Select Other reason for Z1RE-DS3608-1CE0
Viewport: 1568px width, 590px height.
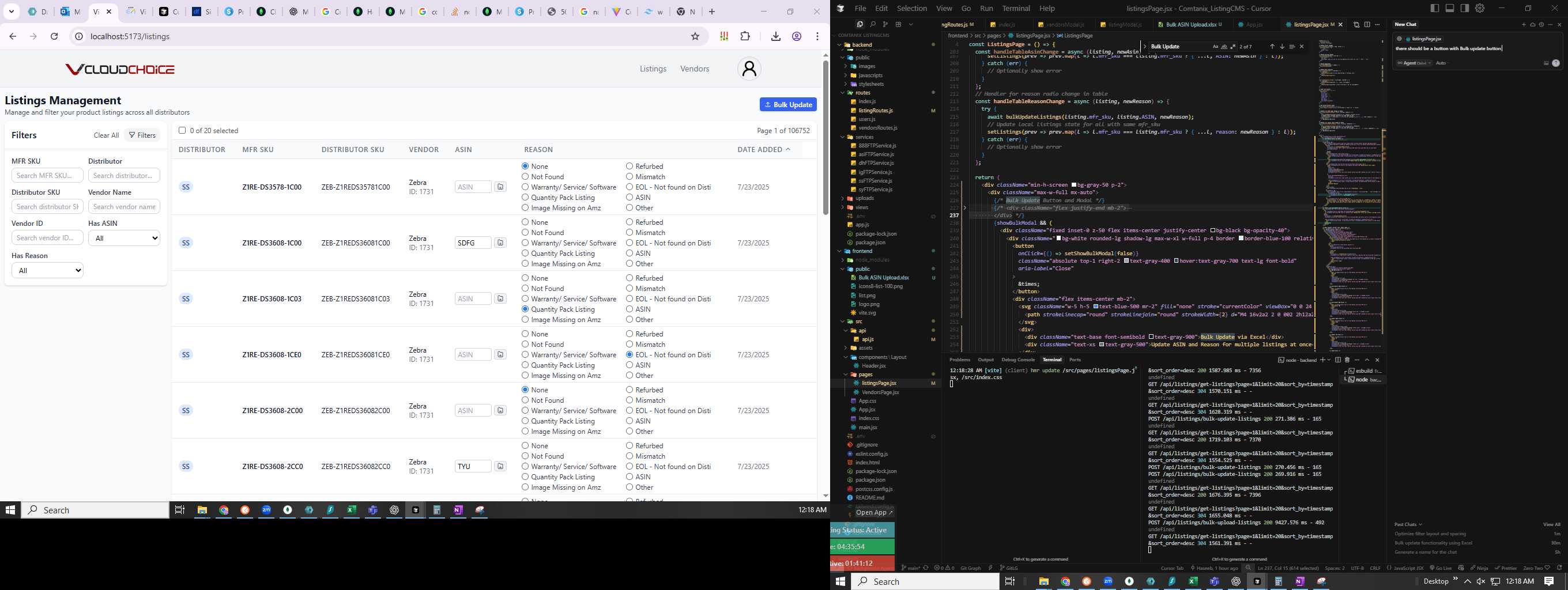630,375
